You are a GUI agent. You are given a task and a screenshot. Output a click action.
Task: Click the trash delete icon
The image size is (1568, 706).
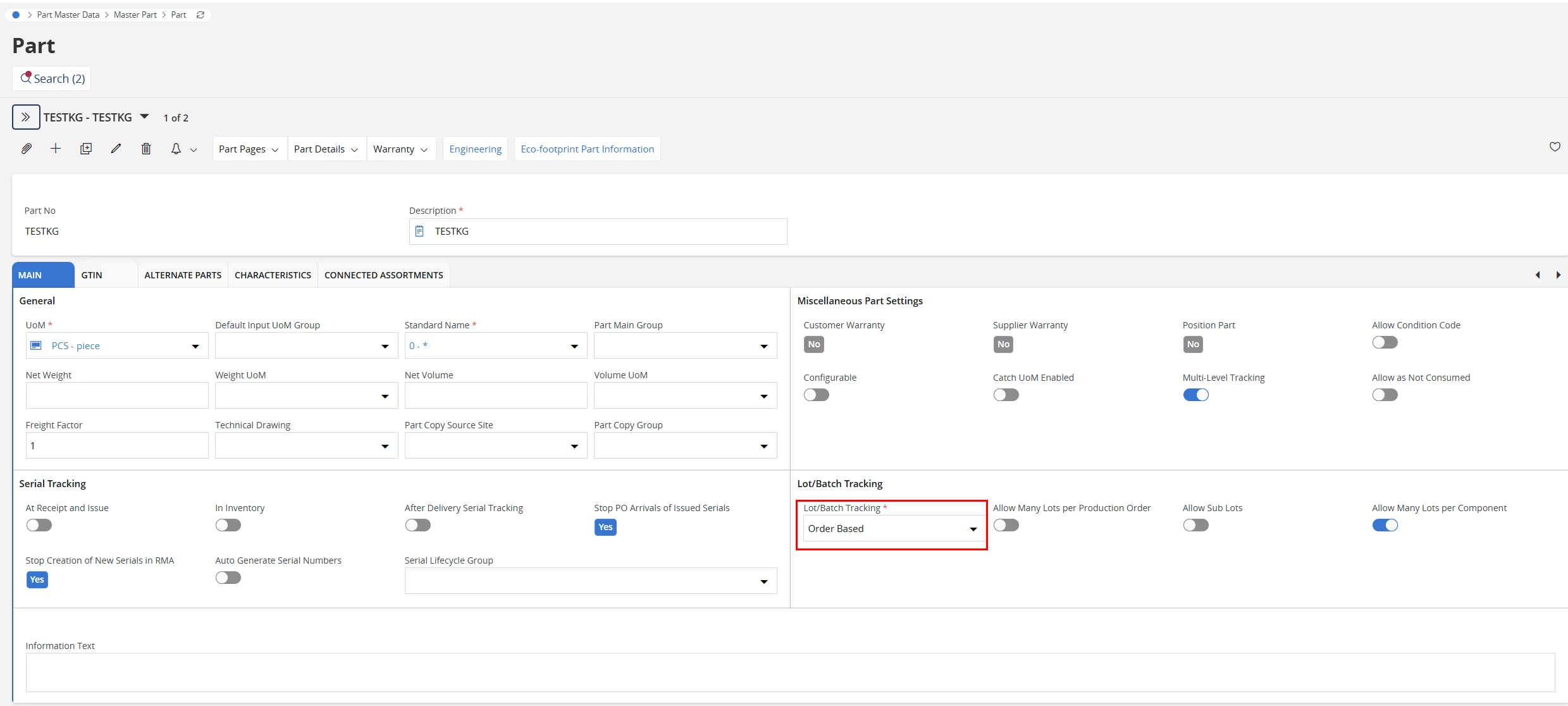point(146,149)
